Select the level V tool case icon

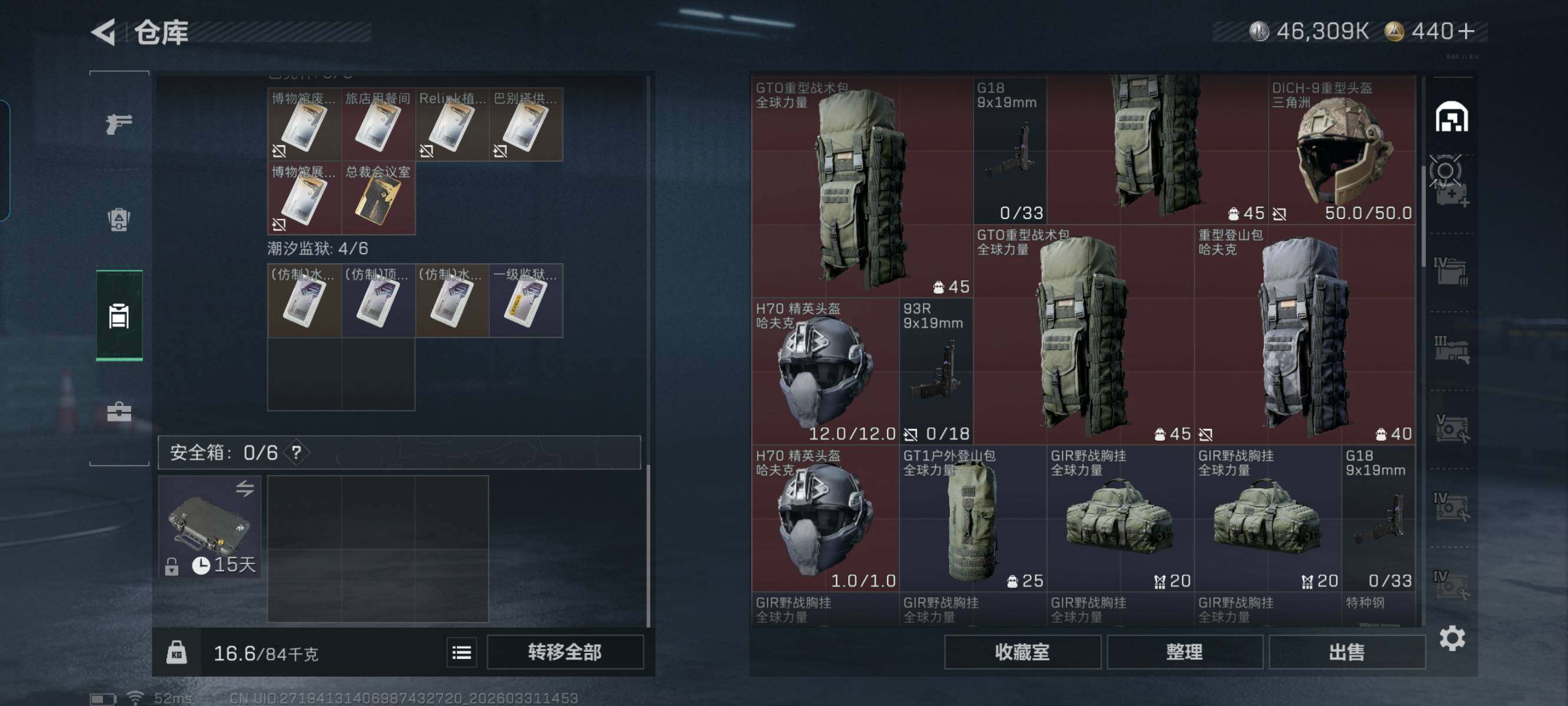pyautogui.click(x=1451, y=428)
